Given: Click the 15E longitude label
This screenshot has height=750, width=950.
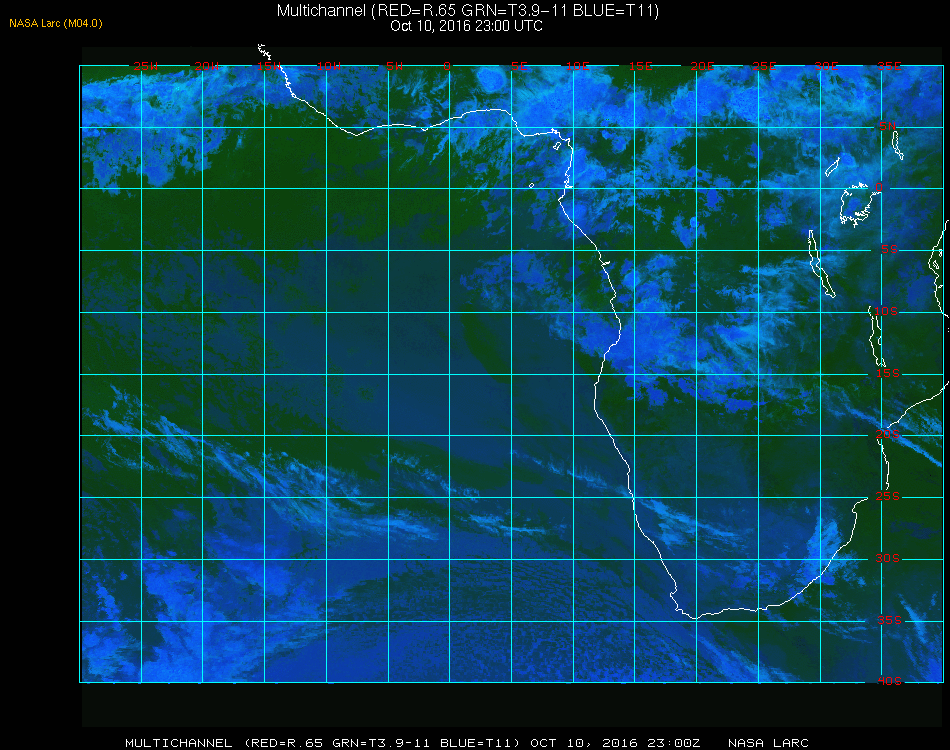Looking at the screenshot, I should tap(640, 66).
